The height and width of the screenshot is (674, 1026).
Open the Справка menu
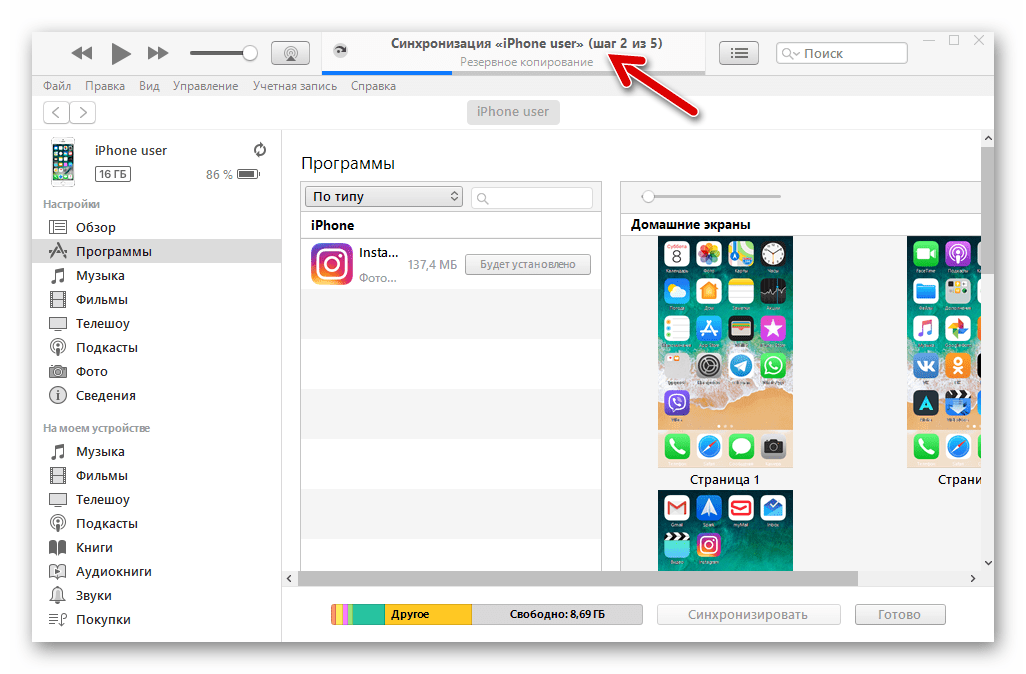tap(373, 86)
